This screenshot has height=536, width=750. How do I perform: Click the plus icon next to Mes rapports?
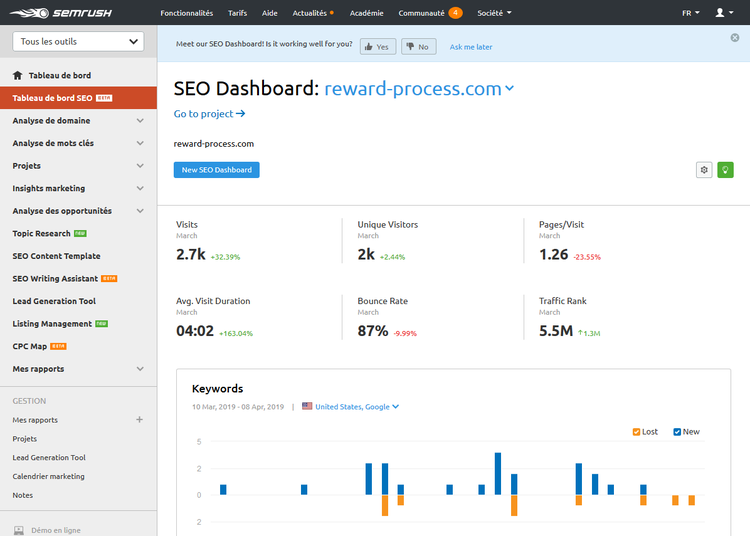(139, 419)
